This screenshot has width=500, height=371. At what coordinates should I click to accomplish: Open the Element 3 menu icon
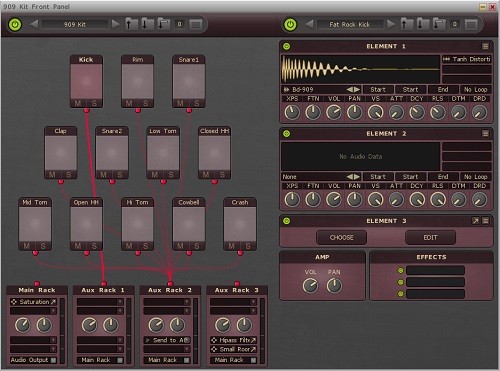click(x=485, y=221)
